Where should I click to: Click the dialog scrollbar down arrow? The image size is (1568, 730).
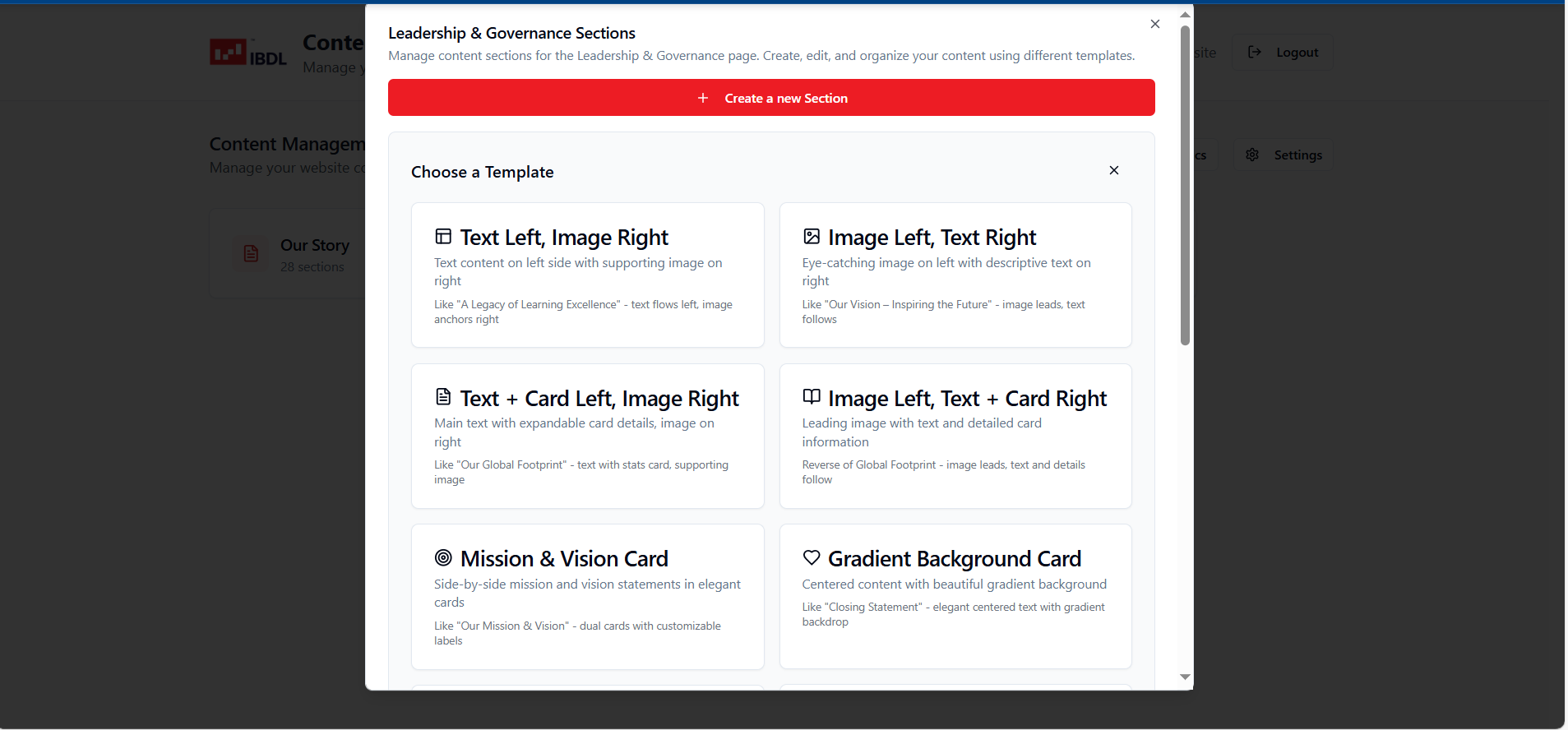pos(1185,677)
